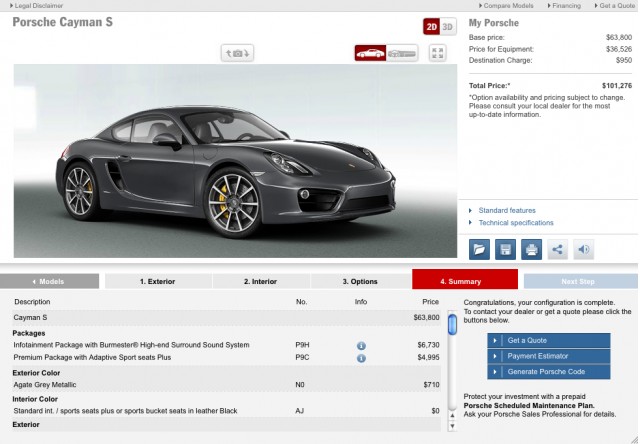The height and width of the screenshot is (444, 640).
Task: Select interior car view
Action: pyautogui.click(x=402, y=53)
